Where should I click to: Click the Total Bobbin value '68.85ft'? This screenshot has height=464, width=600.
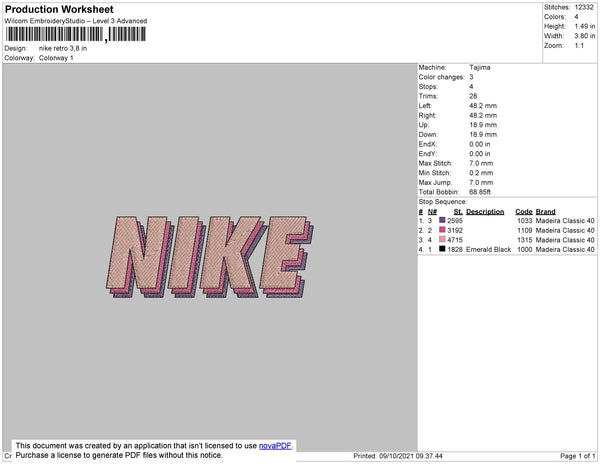click(x=480, y=192)
